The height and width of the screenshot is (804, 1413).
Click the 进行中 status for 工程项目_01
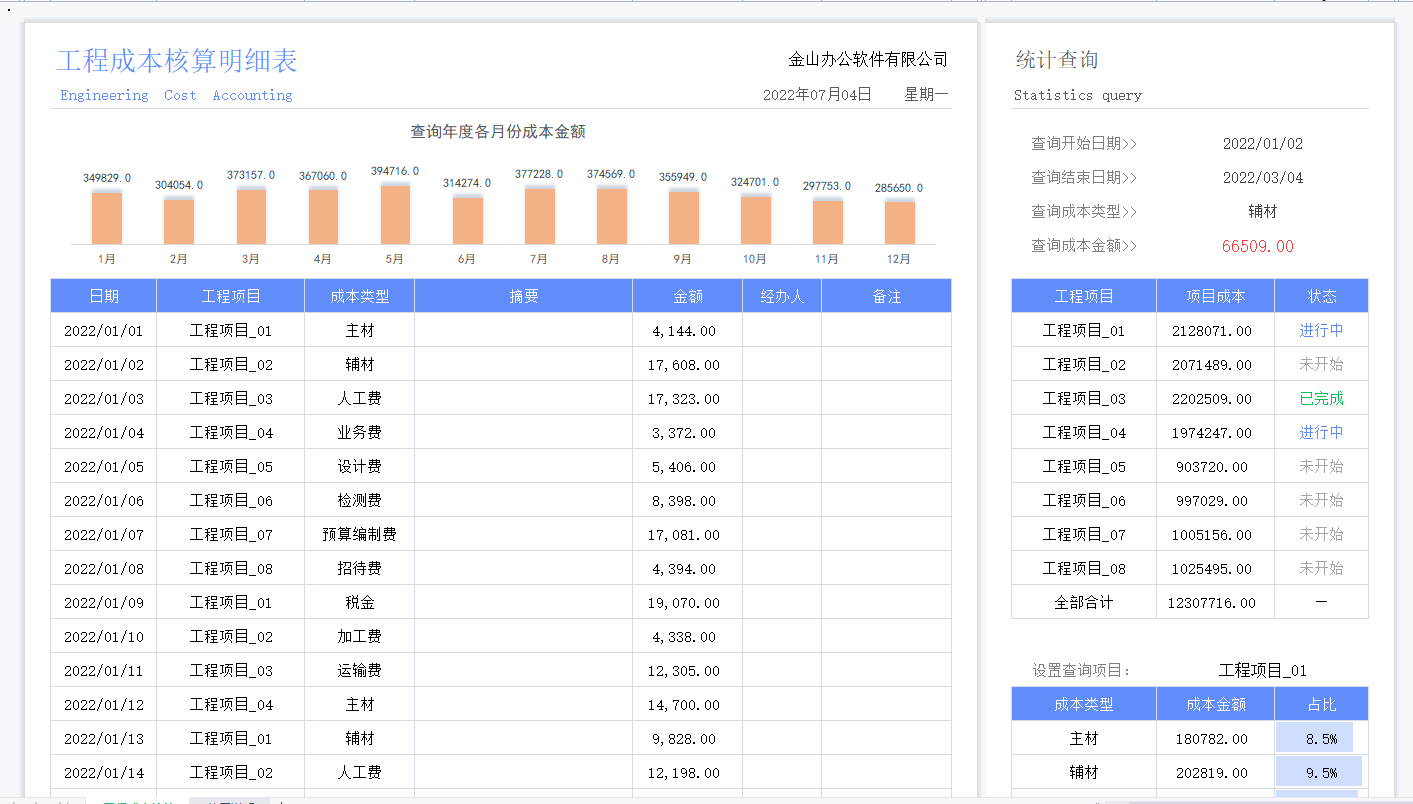(x=1321, y=330)
